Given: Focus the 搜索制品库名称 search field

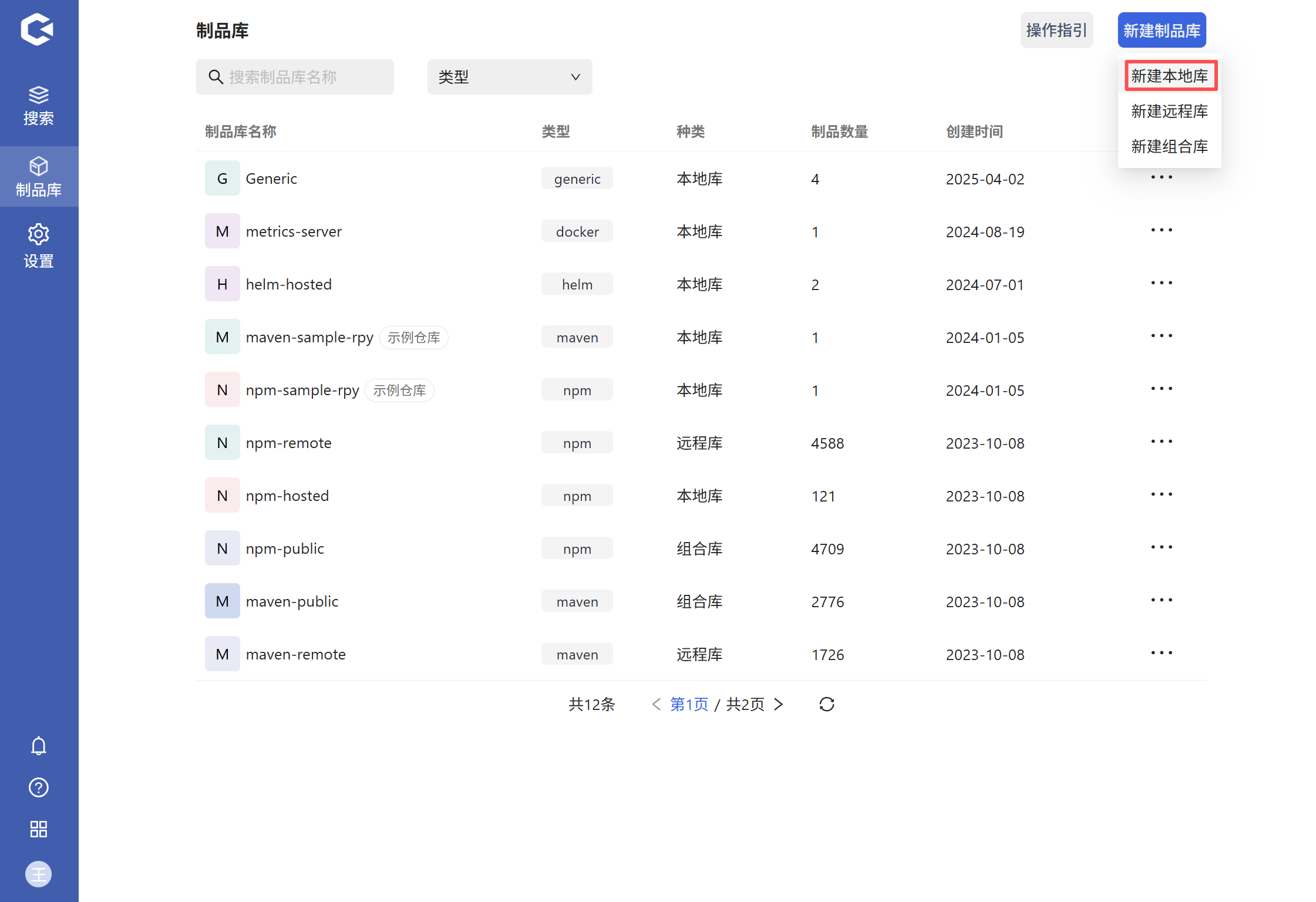Looking at the screenshot, I should (x=295, y=77).
